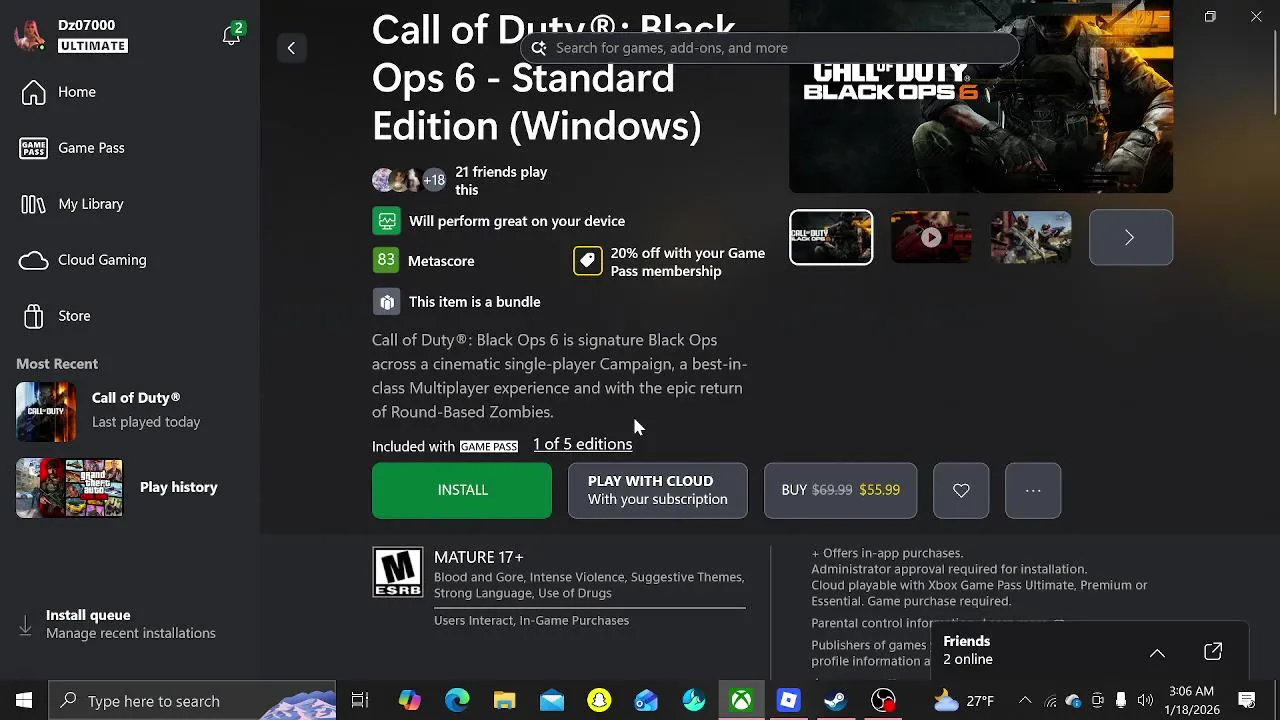Click the magnifier icon in the search bar
This screenshot has width=1280, height=720.
click(x=538, y=48)
